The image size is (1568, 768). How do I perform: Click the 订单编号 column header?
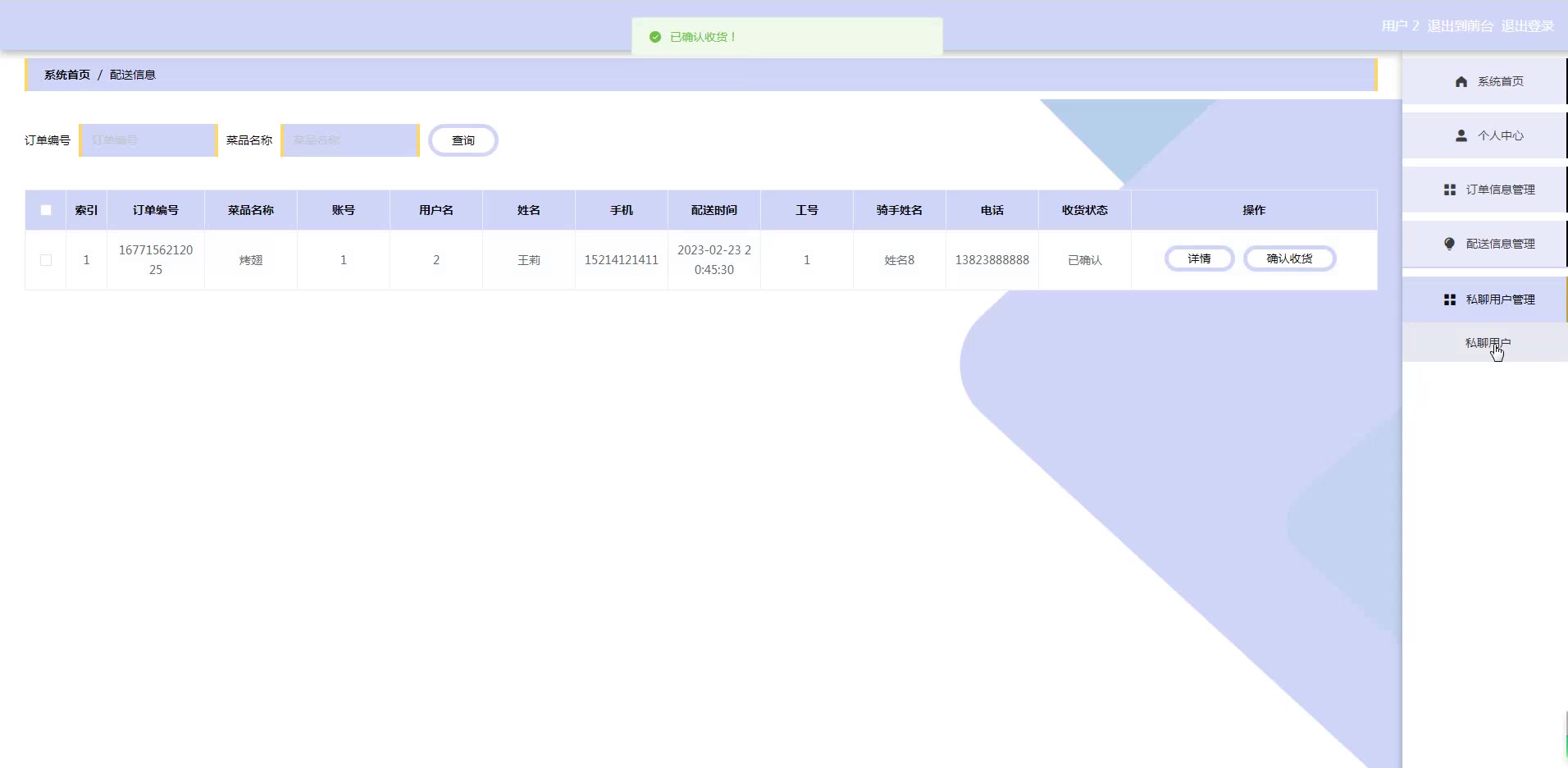(x=156, y=210)
